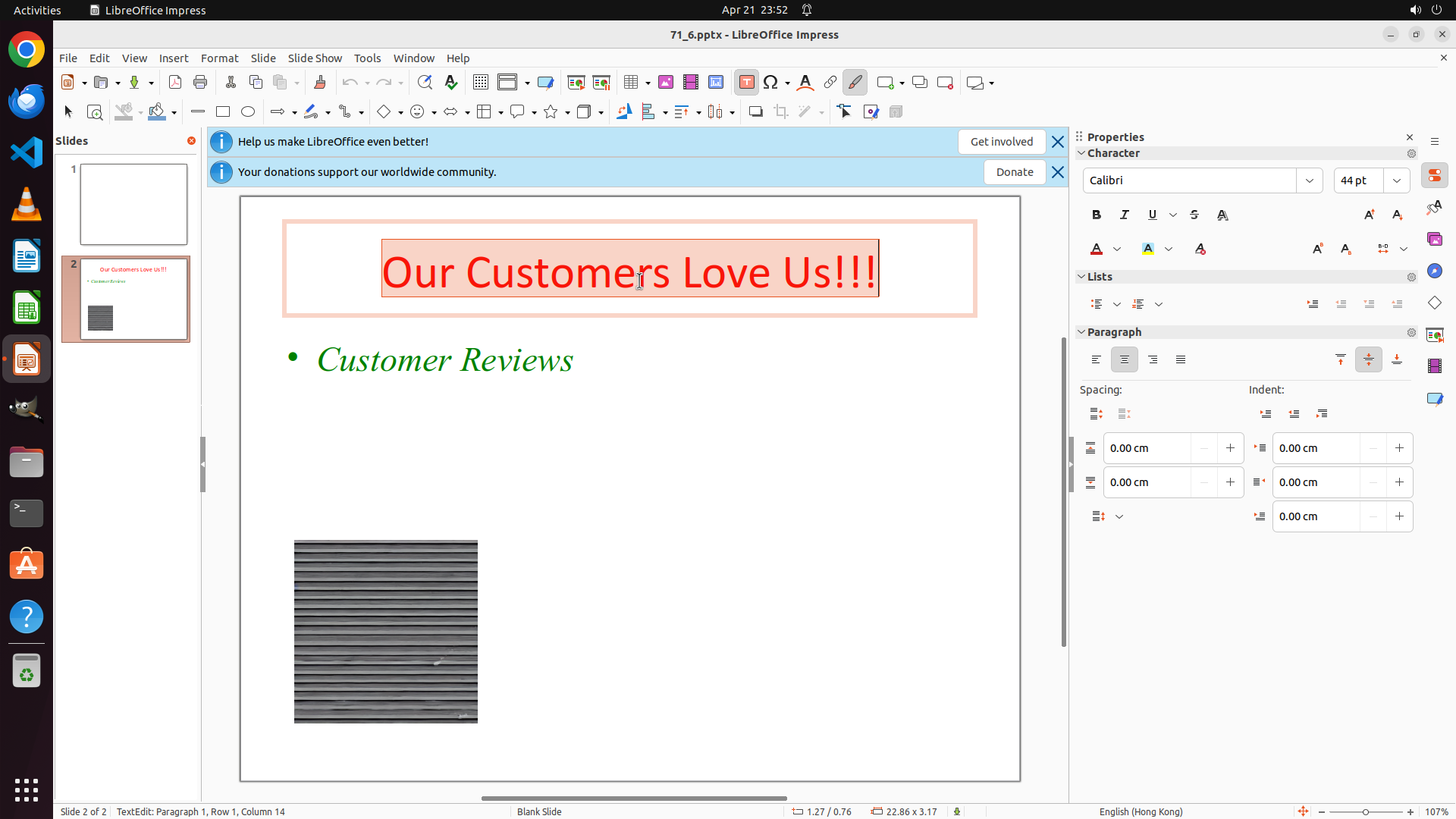This screenshot has height=819, width=1456.
Task: Toggle Bold in Character panel
Action: 1097,215
